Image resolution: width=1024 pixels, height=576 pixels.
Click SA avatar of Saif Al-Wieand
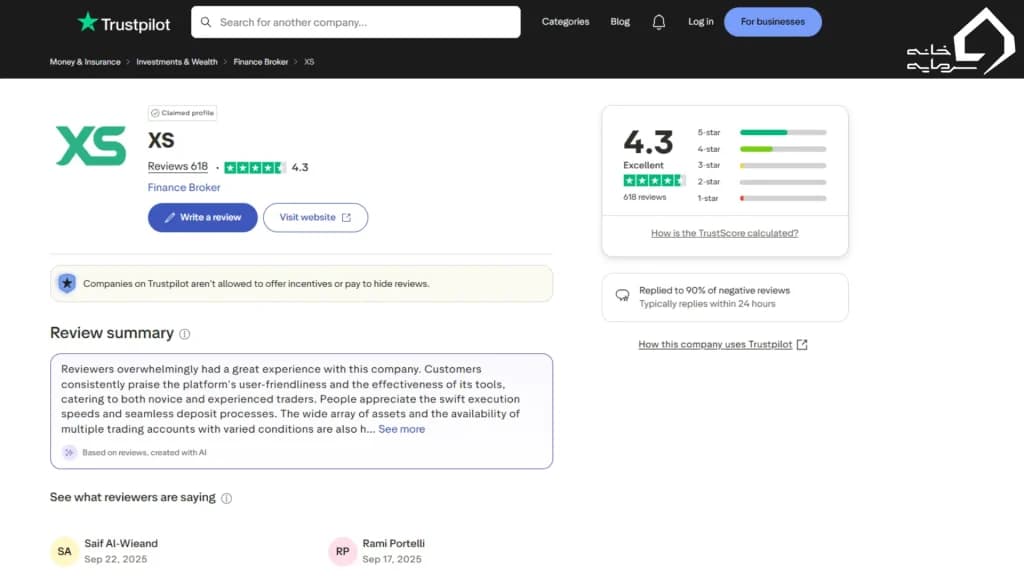pos(65,552)
